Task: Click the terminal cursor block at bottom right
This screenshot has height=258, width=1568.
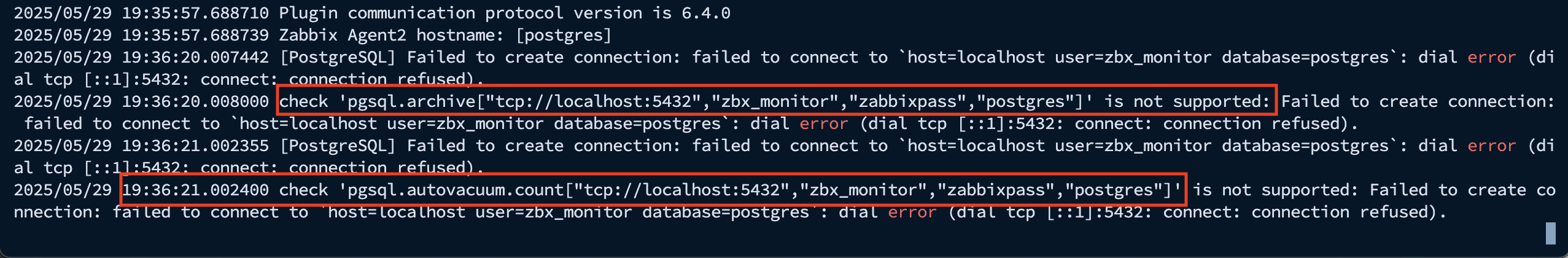Action: point(1551,233)
